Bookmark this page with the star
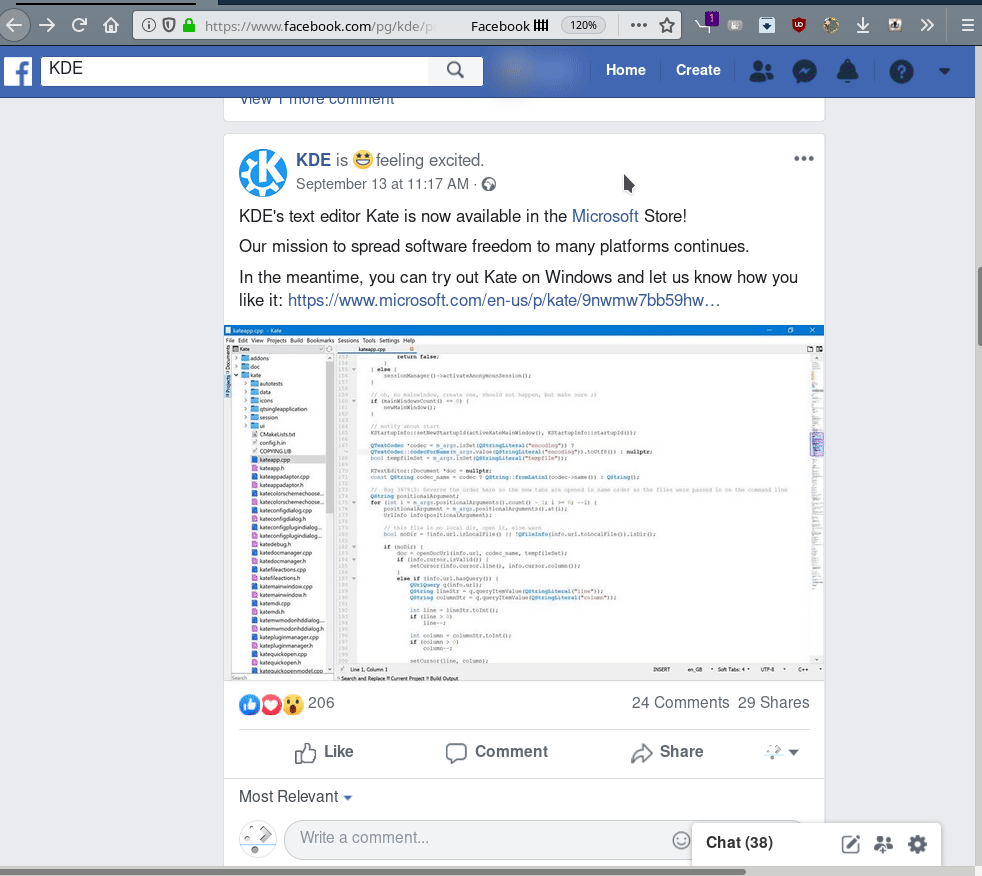Screen dimensions: 982x876 tap(667, 25)
